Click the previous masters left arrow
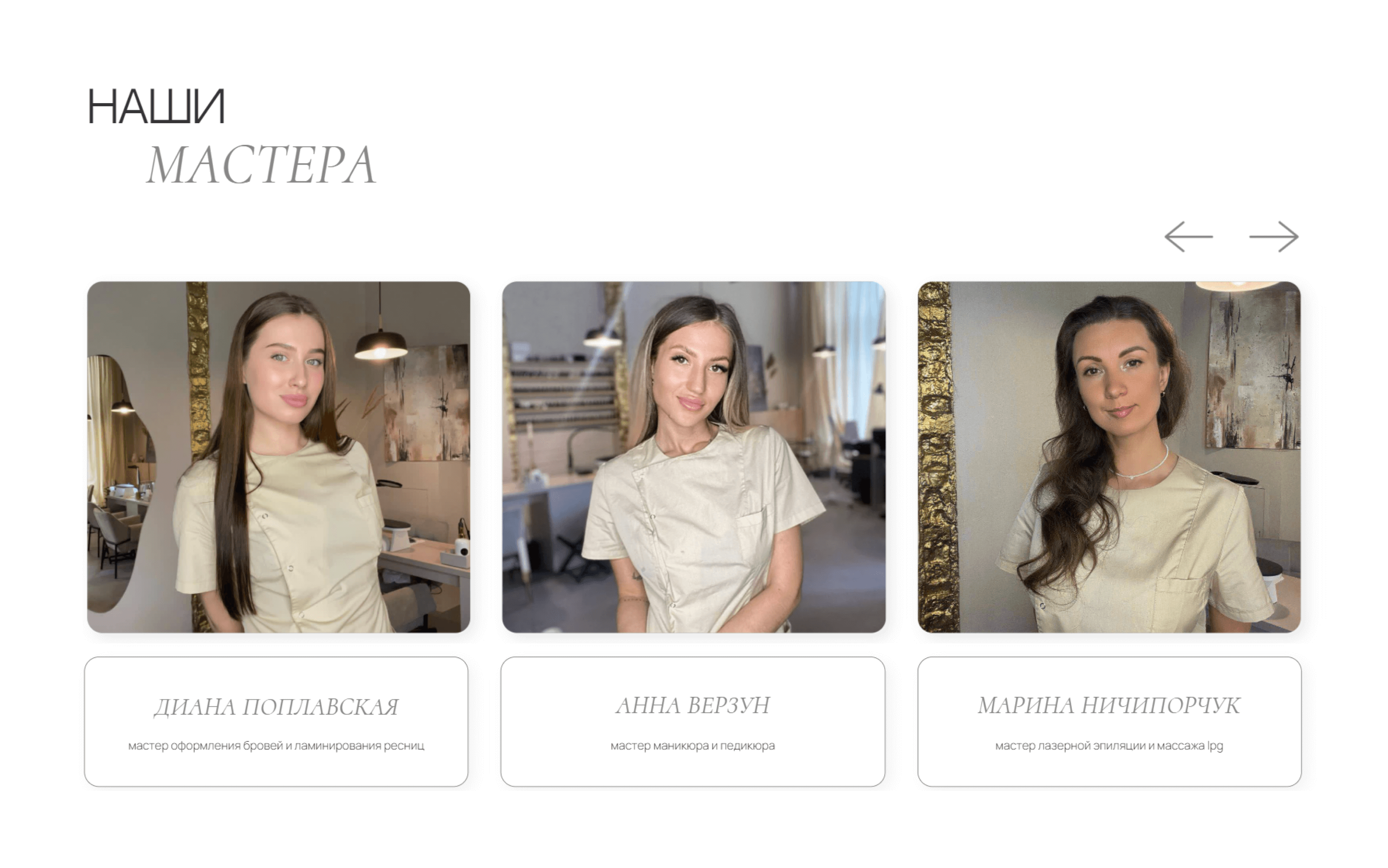This screenshot has width=1388, height=868. pyautogui.click(x=1188, y=237)
